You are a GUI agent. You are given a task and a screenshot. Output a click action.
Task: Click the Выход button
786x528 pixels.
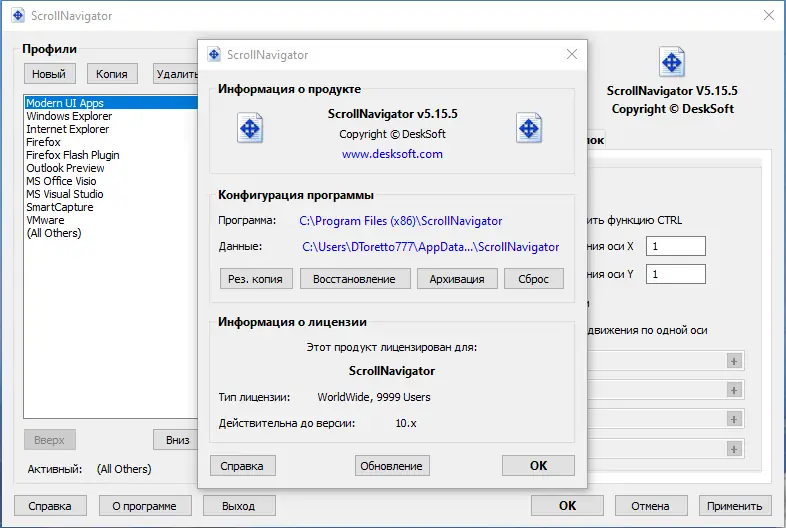coord(239,506)
